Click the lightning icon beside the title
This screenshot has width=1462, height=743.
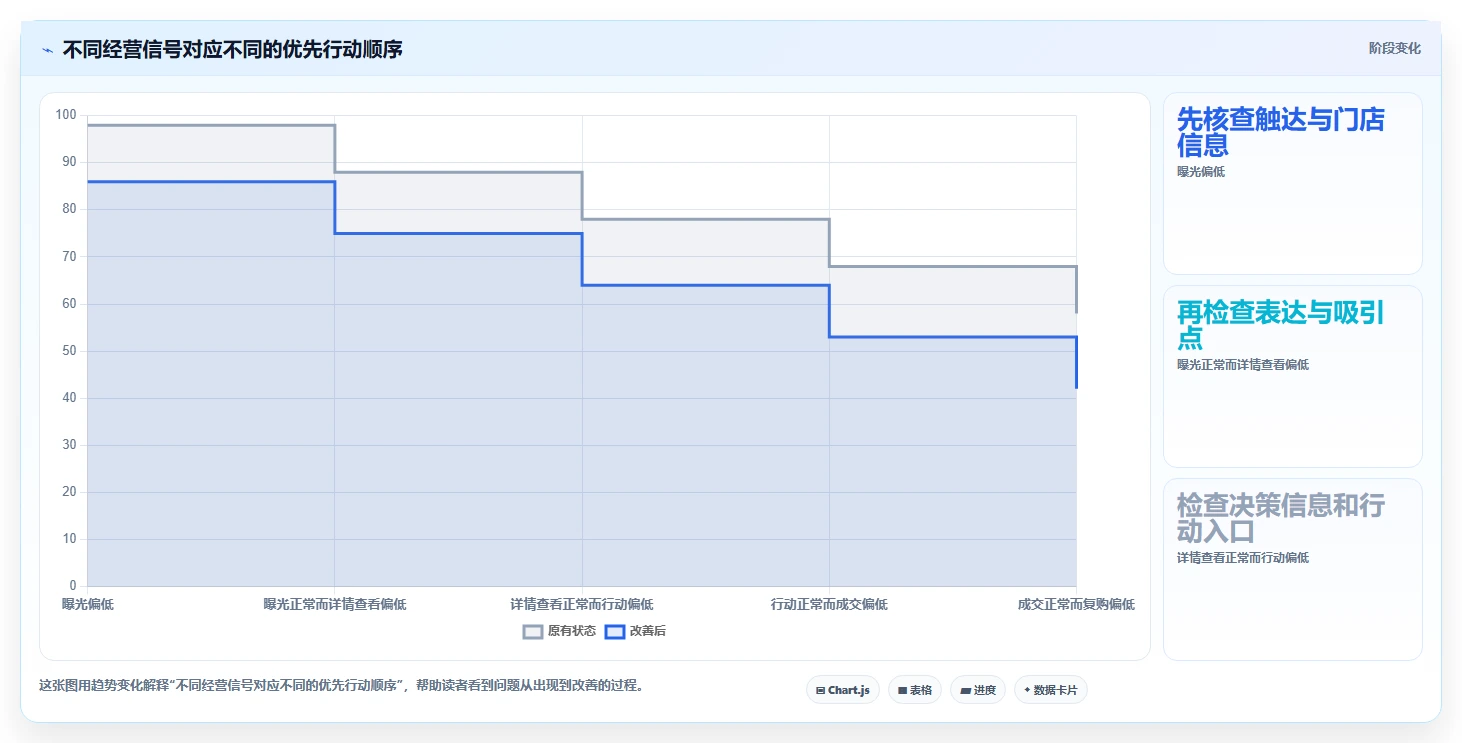[x=47, y=49]
